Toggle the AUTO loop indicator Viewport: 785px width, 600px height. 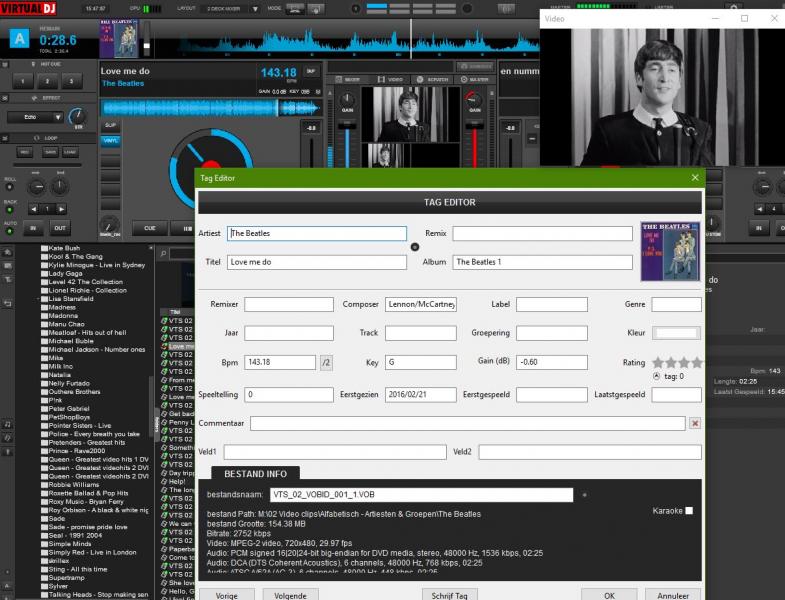pyautogui.click(x=9, y=231)
